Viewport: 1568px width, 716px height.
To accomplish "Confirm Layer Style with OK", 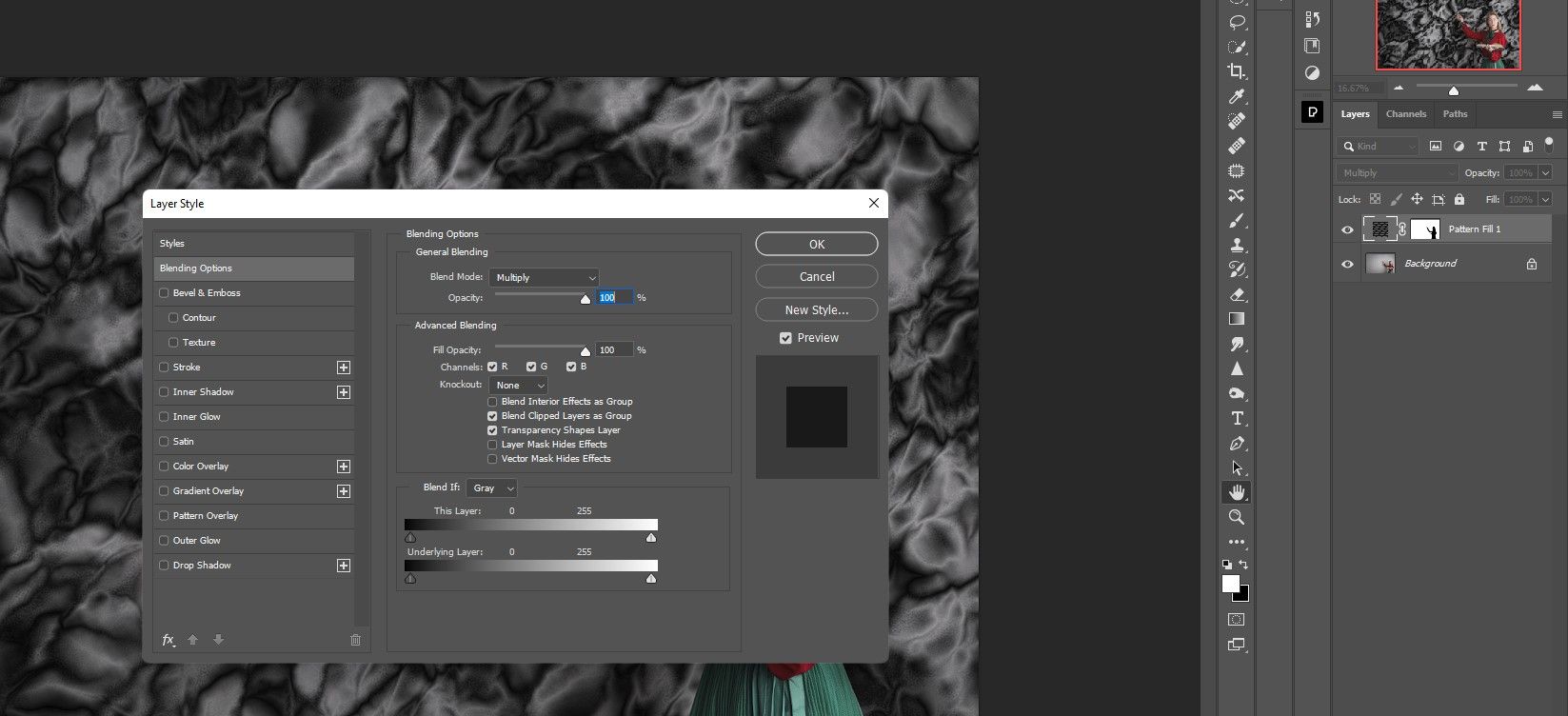I will (x=817, y=245).
